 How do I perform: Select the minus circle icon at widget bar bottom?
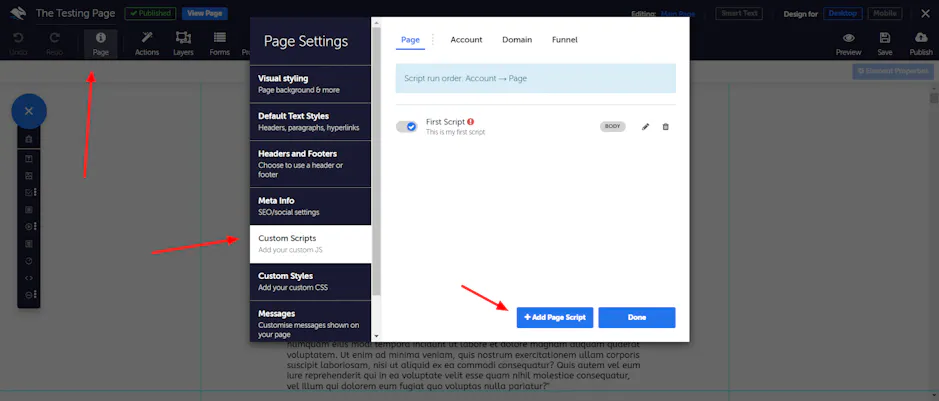point(29,295)
